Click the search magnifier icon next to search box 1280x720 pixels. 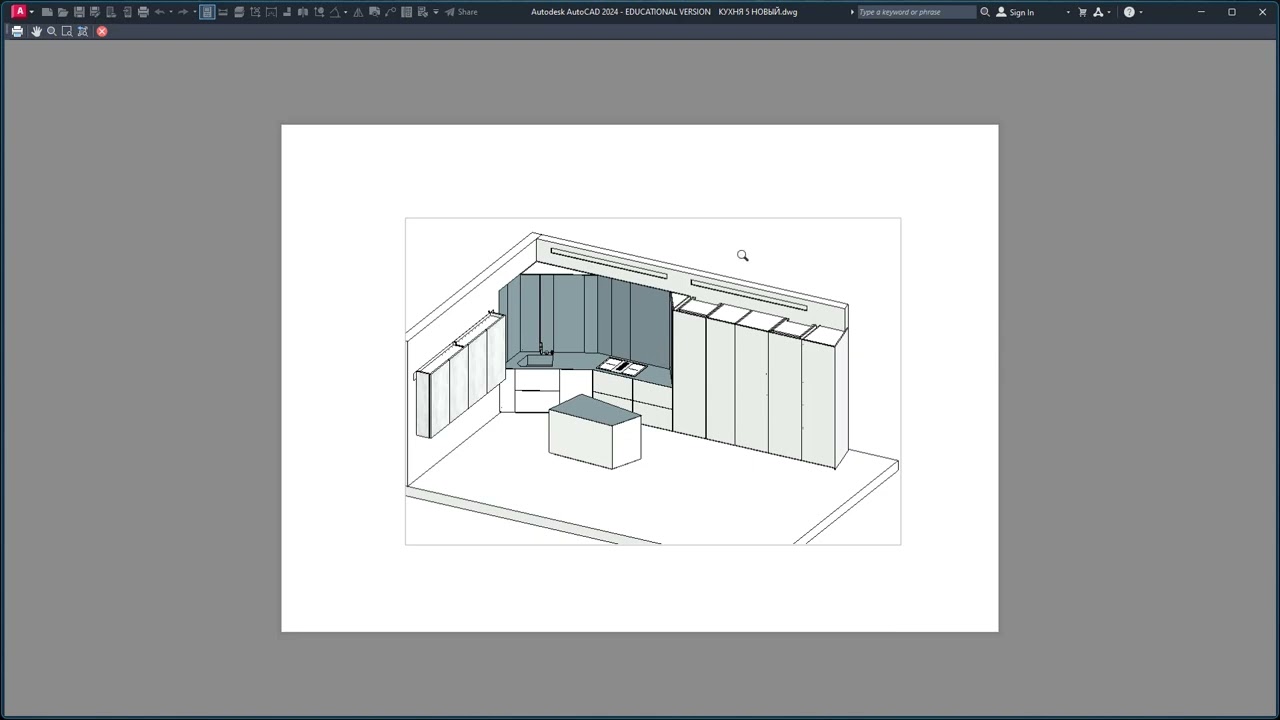tap(985, 12)
